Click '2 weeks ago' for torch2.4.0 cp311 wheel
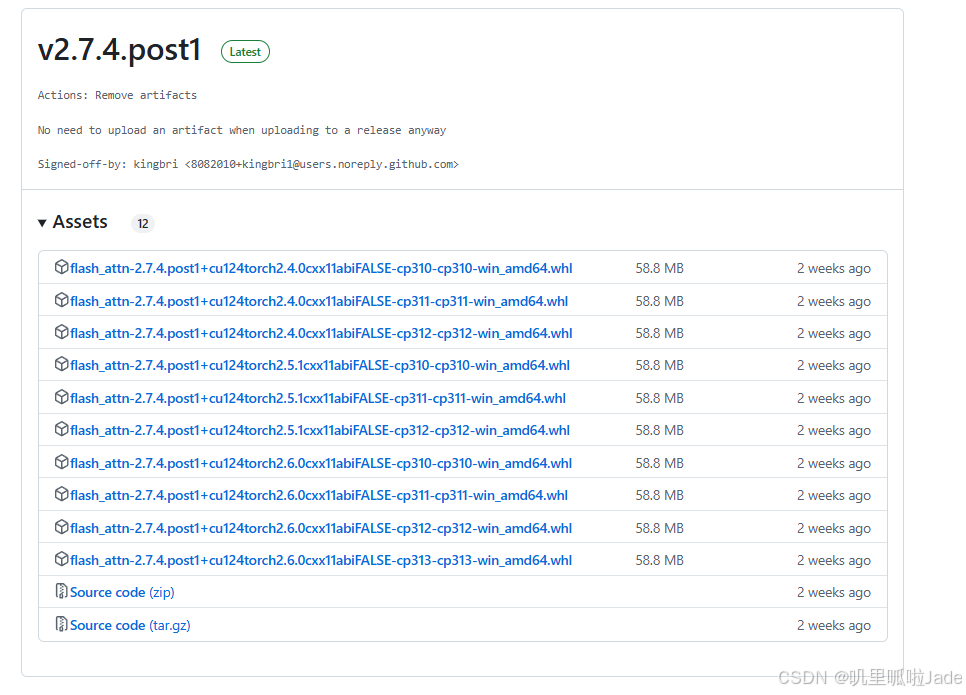Screen dimensions: 966x695 pyautogui.click(x=834, y=301)
